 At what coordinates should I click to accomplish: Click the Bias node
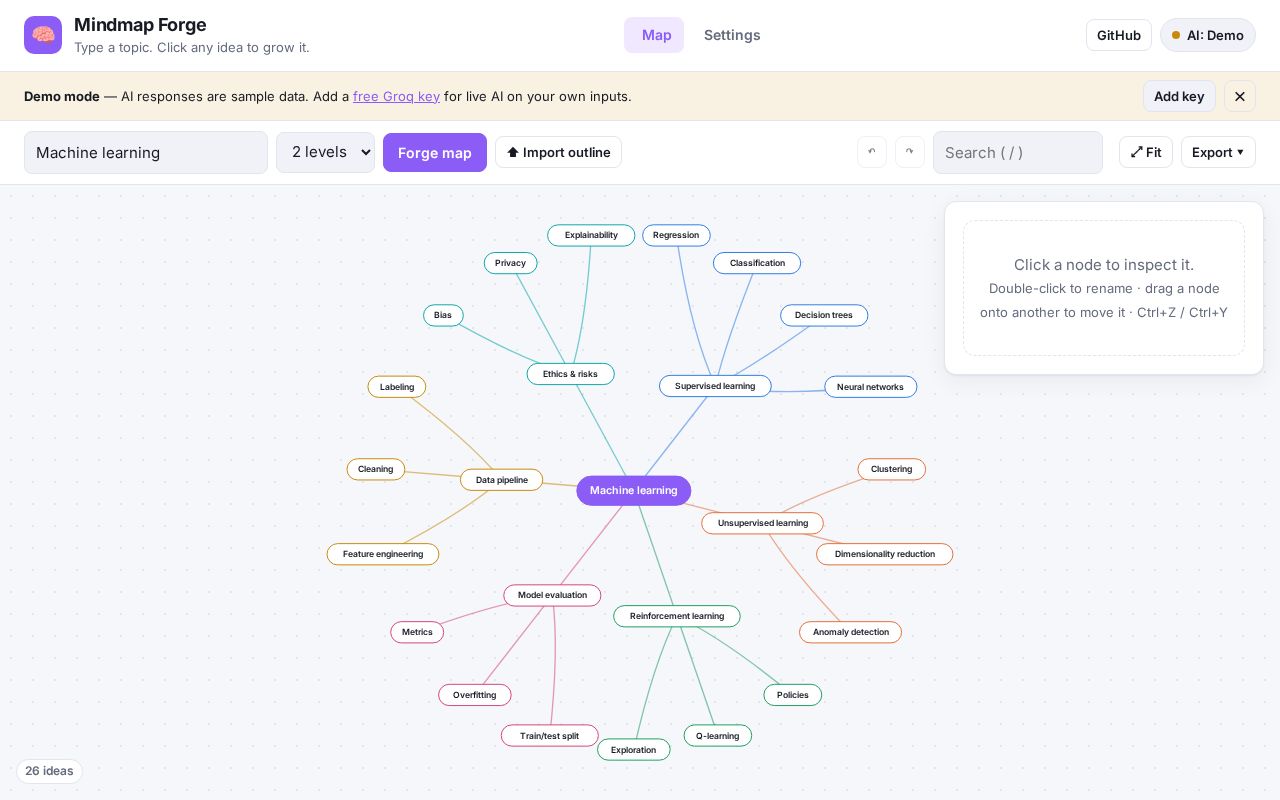click(x=443, y=315)
